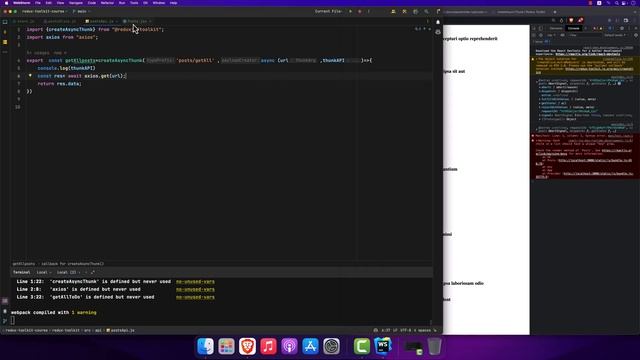The height and width of the screenshot is (360, 640).
Task: Open the console top context dropdown
Action: click(x=551, y=35)
